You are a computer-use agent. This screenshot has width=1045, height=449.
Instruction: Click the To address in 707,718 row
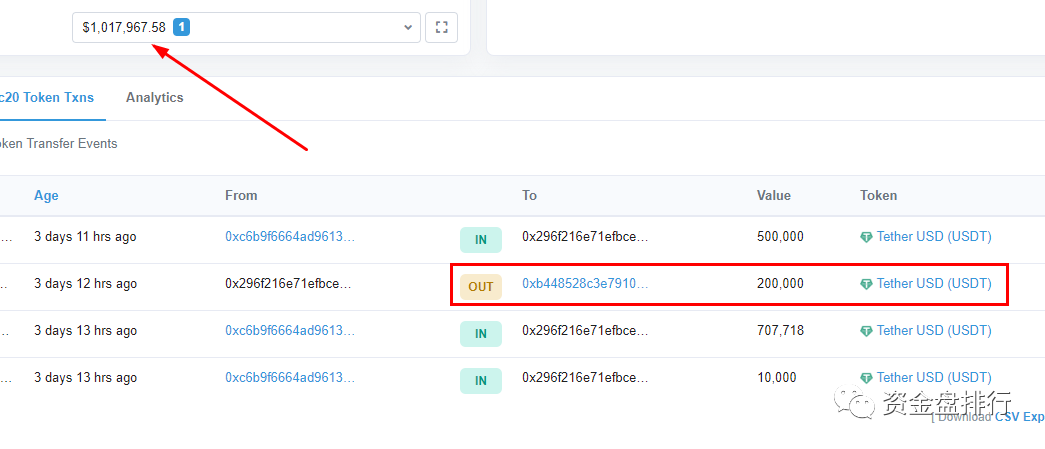tap(585, 330)
